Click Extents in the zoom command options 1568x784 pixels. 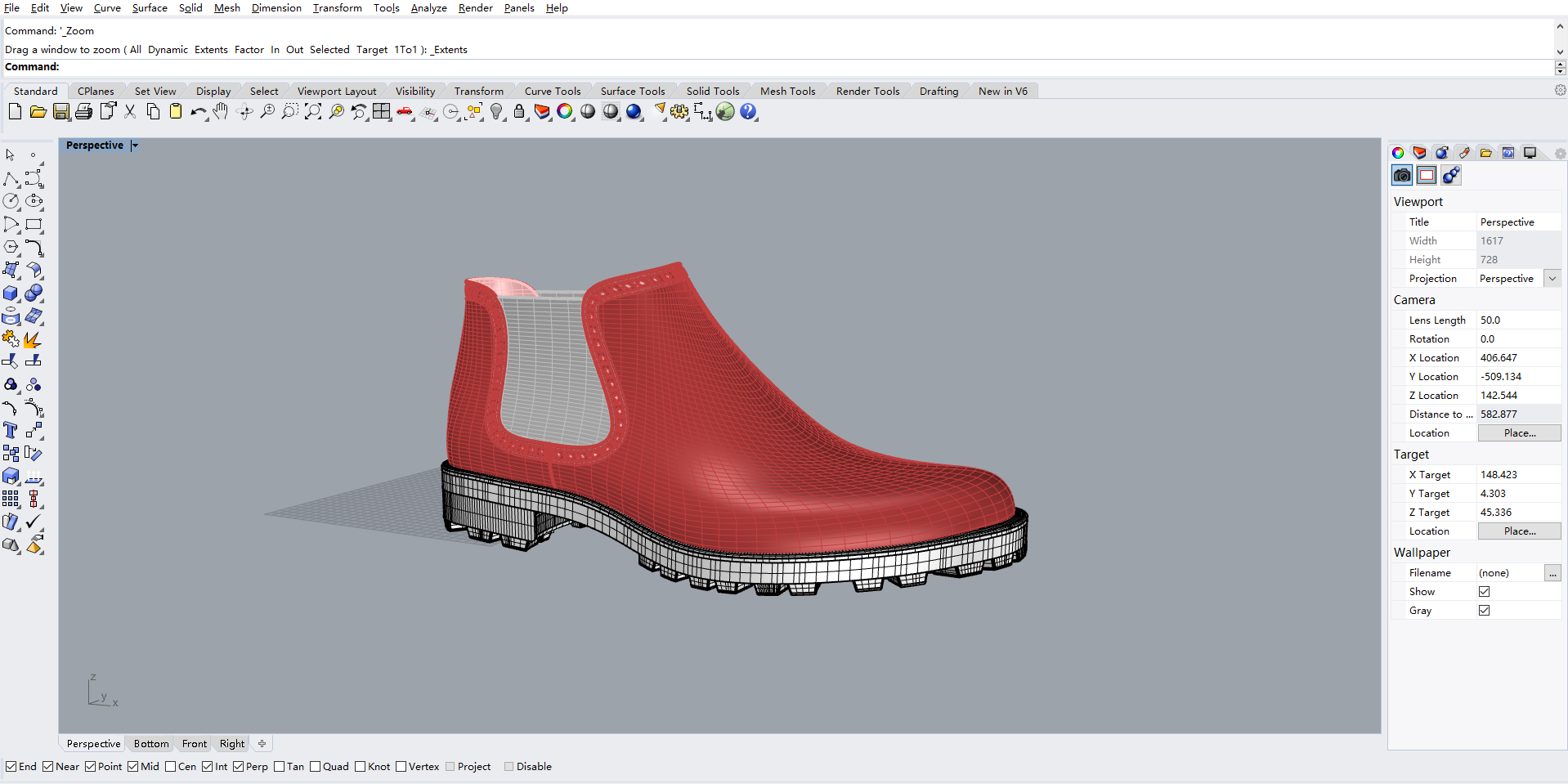coord(211,49)
